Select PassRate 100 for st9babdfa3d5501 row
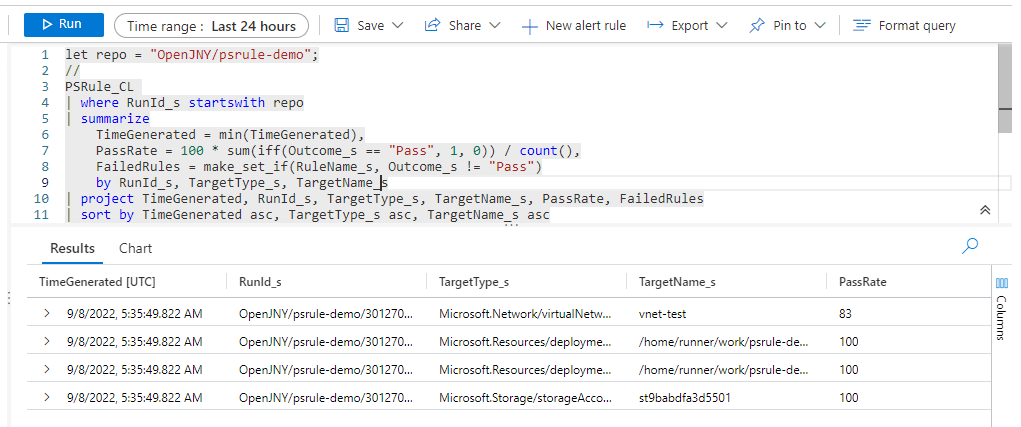Viewport: 1021px width, 427px height. [848, 397]
